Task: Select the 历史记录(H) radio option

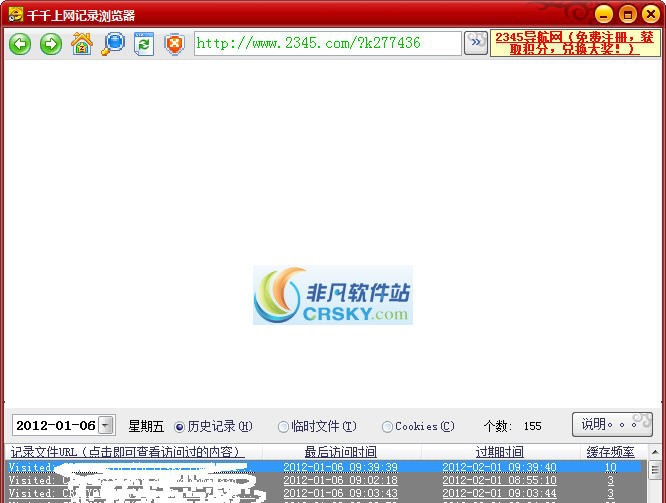Action: point(214,426)
